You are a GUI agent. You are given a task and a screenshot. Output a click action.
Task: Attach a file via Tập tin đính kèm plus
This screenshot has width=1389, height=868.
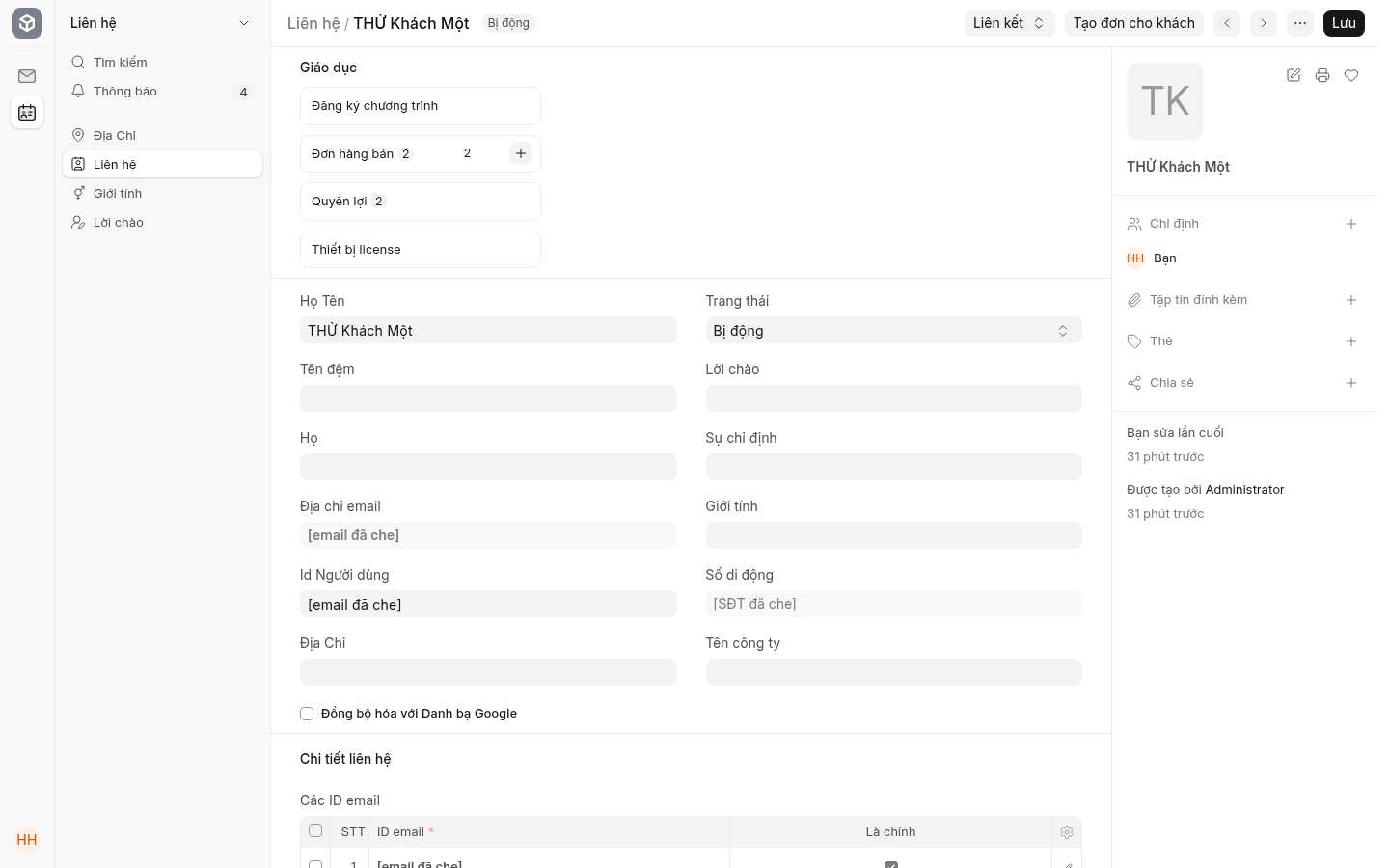point(1351,300)
